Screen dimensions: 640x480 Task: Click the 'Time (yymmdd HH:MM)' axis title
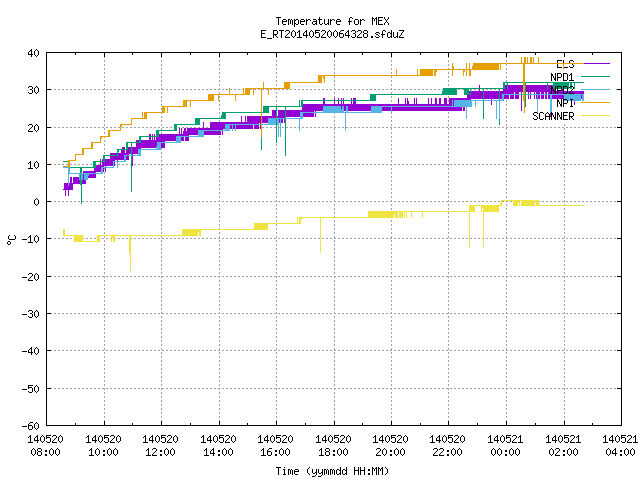(x=332, y=471)
